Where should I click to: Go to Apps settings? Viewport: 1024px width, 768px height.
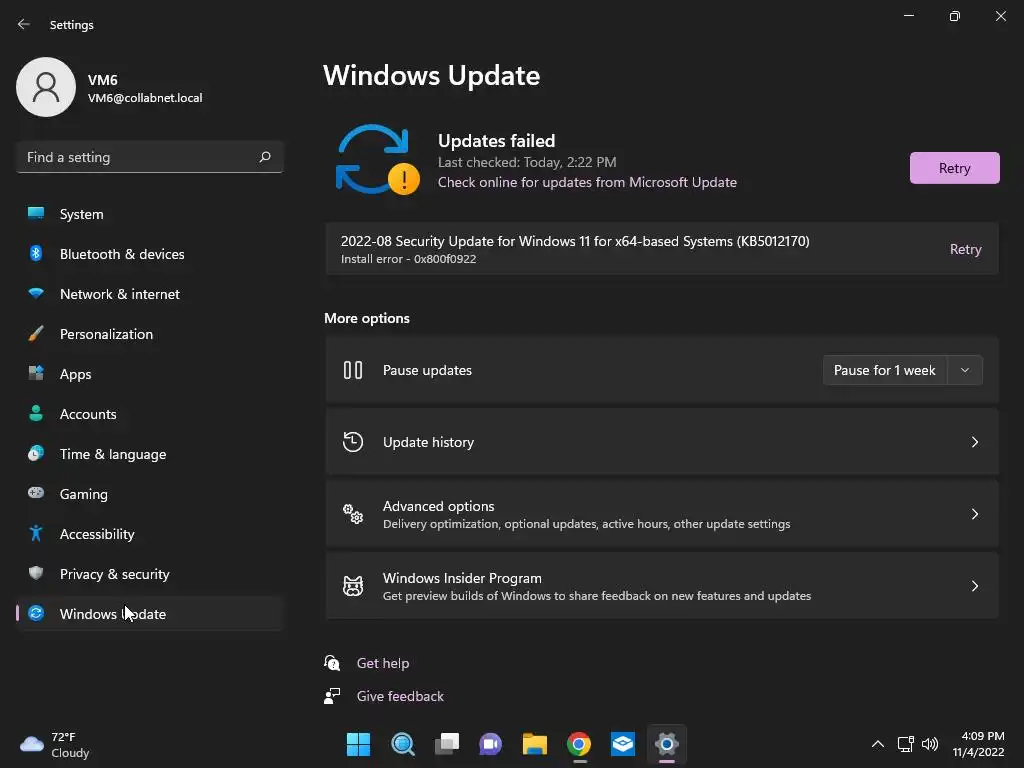(x=150, y=374)
